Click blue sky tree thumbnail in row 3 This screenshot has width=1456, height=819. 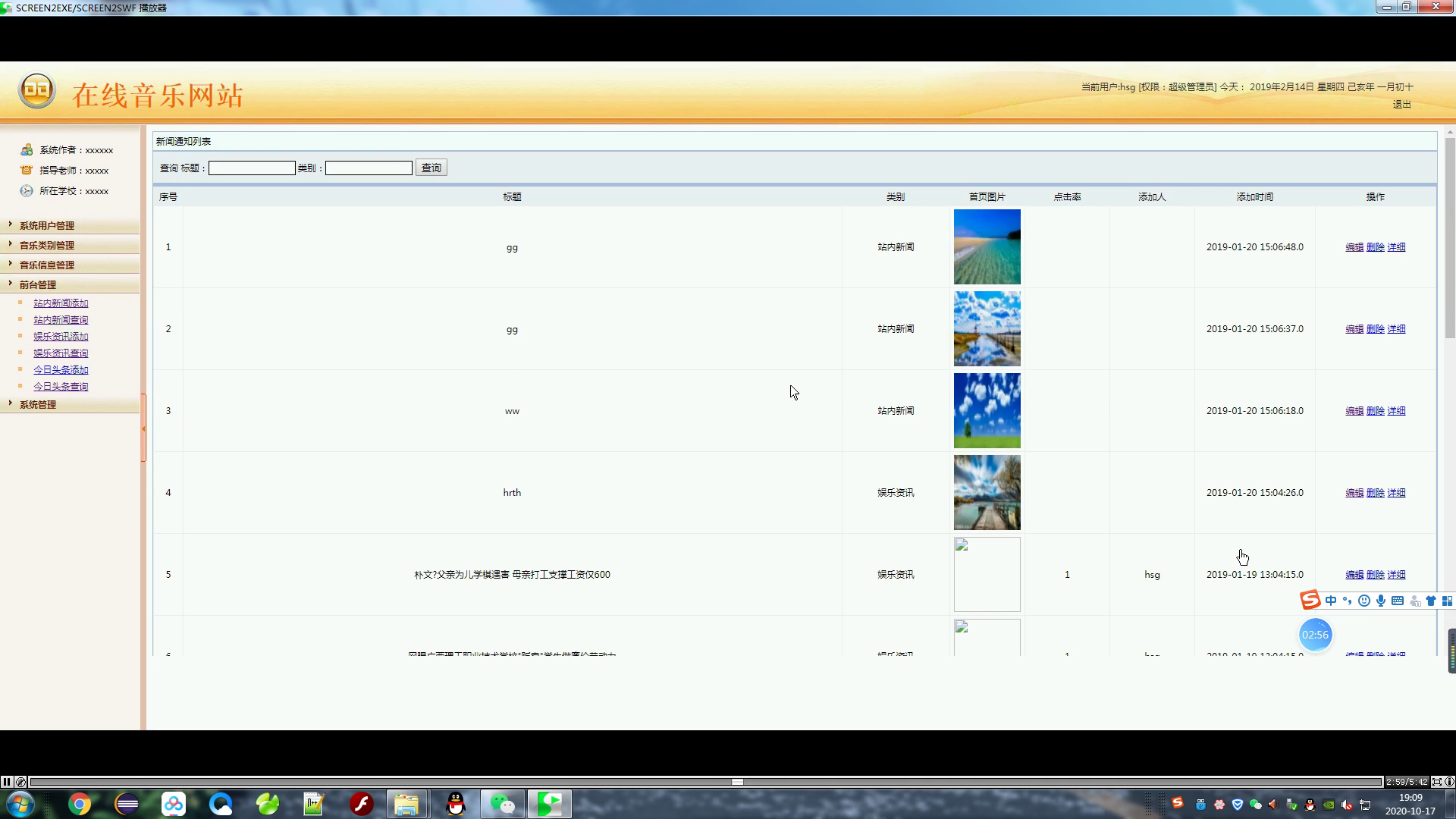point(987,411)
